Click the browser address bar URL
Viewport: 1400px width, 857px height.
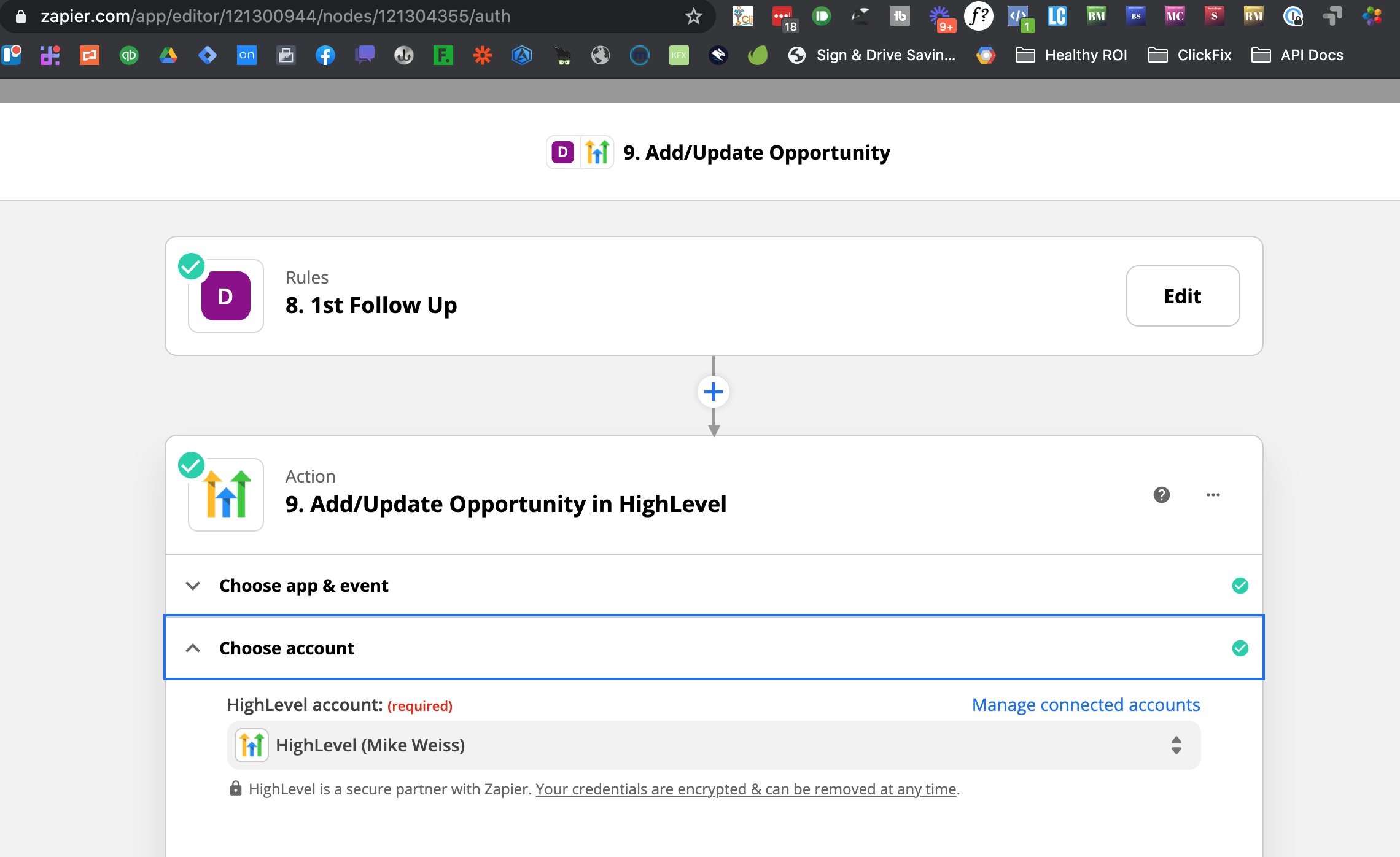click(276, 17)
